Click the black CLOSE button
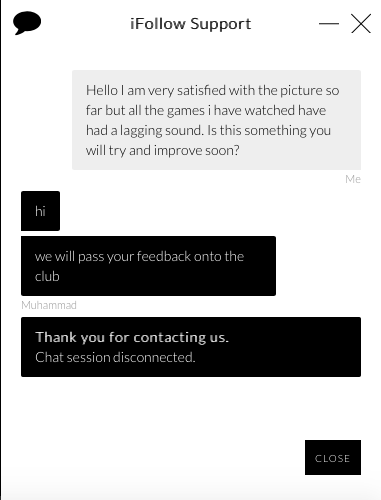The image size is (381, 500). (333, 457)
